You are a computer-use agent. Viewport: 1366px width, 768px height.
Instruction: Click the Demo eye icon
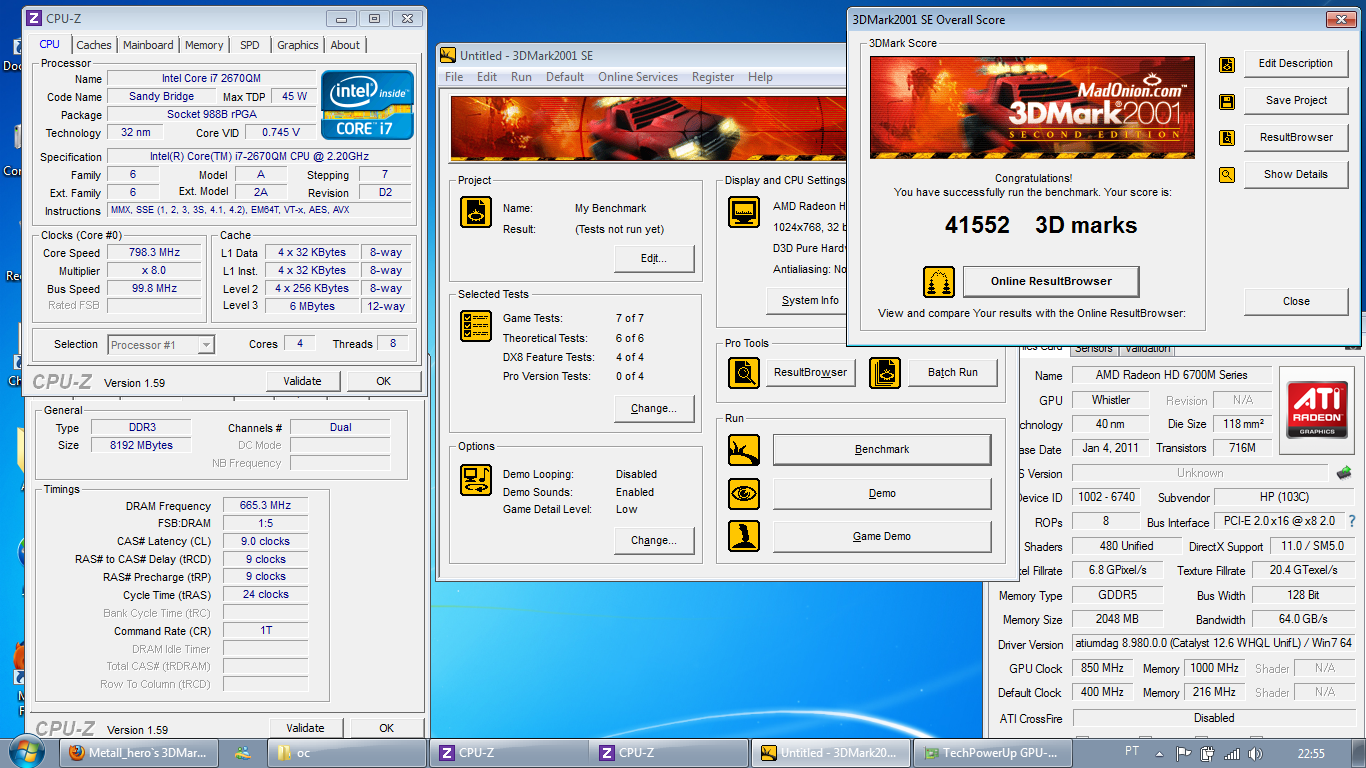[x=744, y=494]
